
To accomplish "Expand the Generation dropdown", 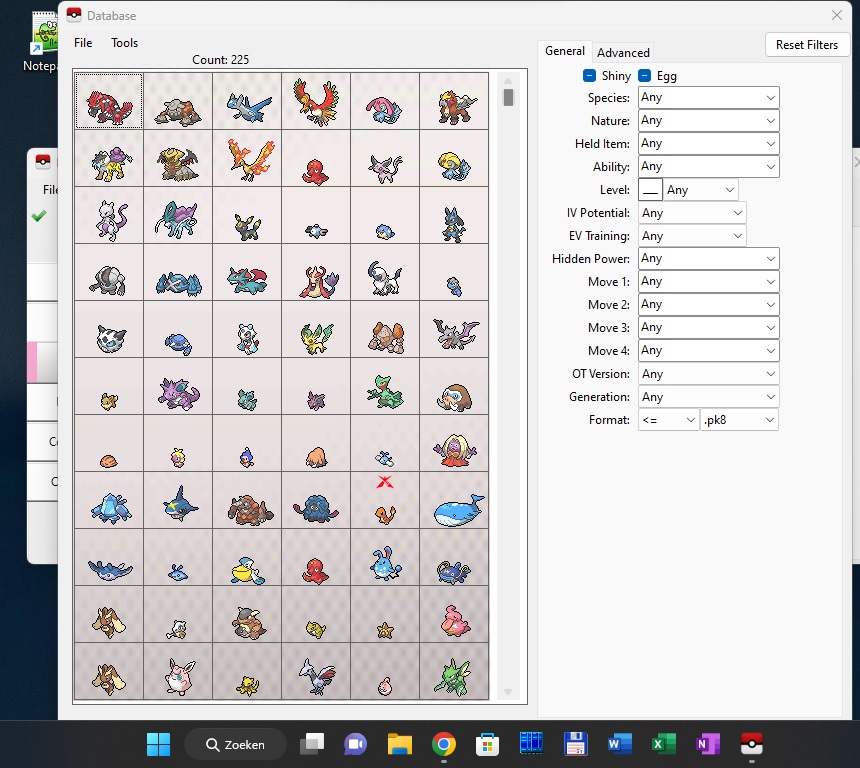I will point(708,397).
